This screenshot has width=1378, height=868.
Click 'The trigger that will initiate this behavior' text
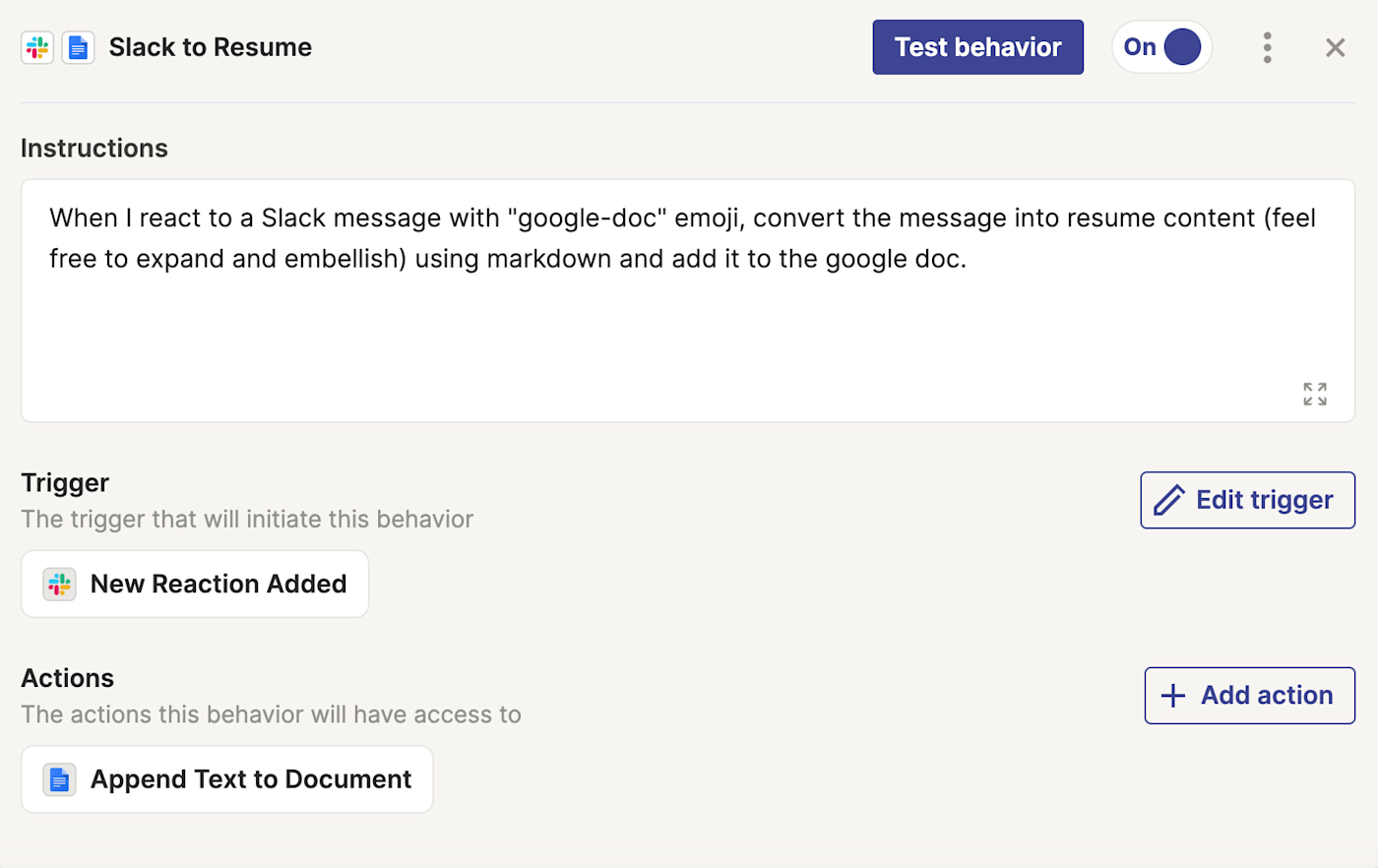pos(247,520)
